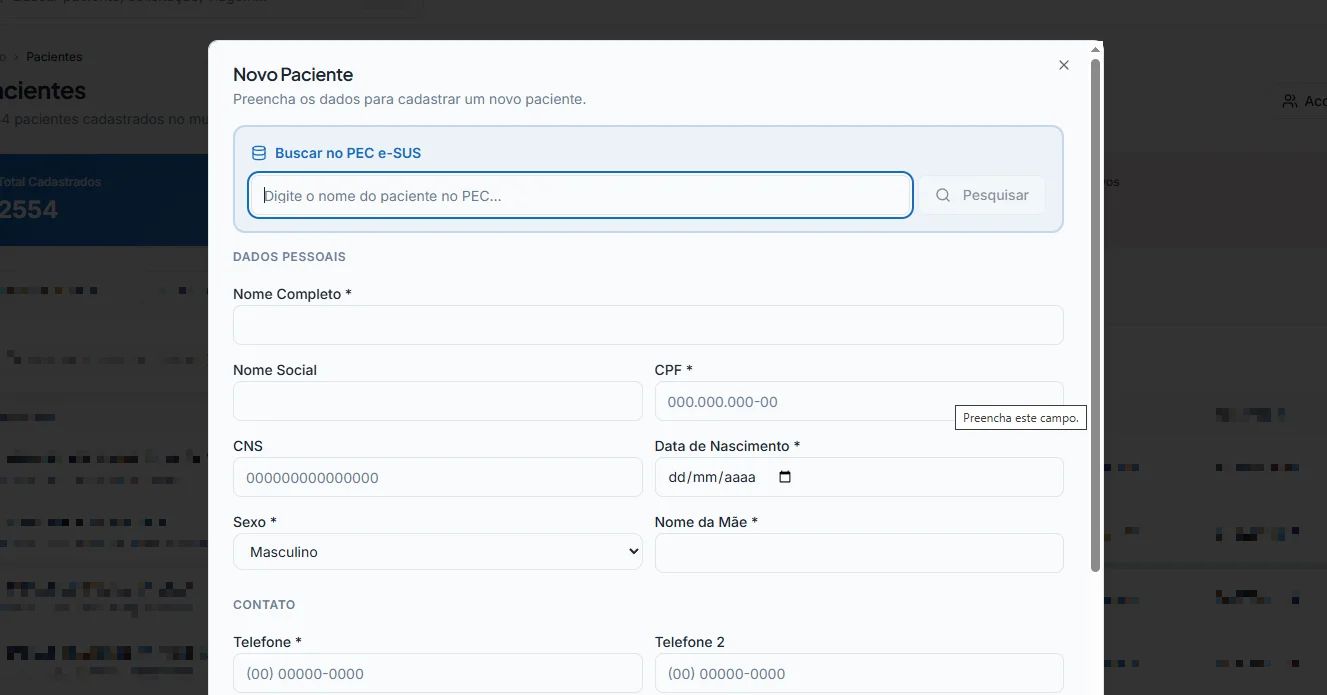Click the dialog's vertical scrollbar

[x=1096, y=315]
